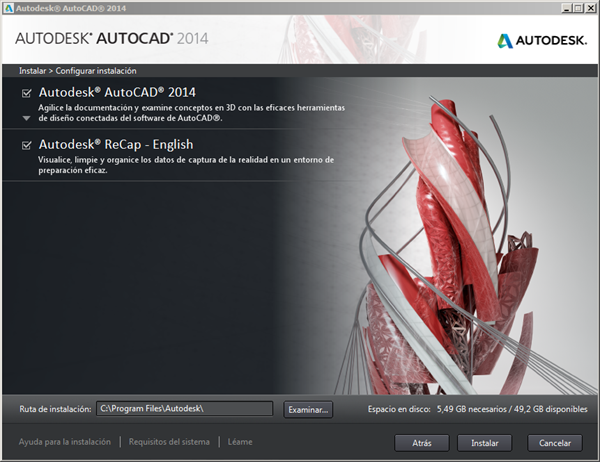Image resolution: width=600 pixels, height=462 pixels.
Task: Click the Instalar > Configurar instalación breadcrumb
Action: pos(78,71)
